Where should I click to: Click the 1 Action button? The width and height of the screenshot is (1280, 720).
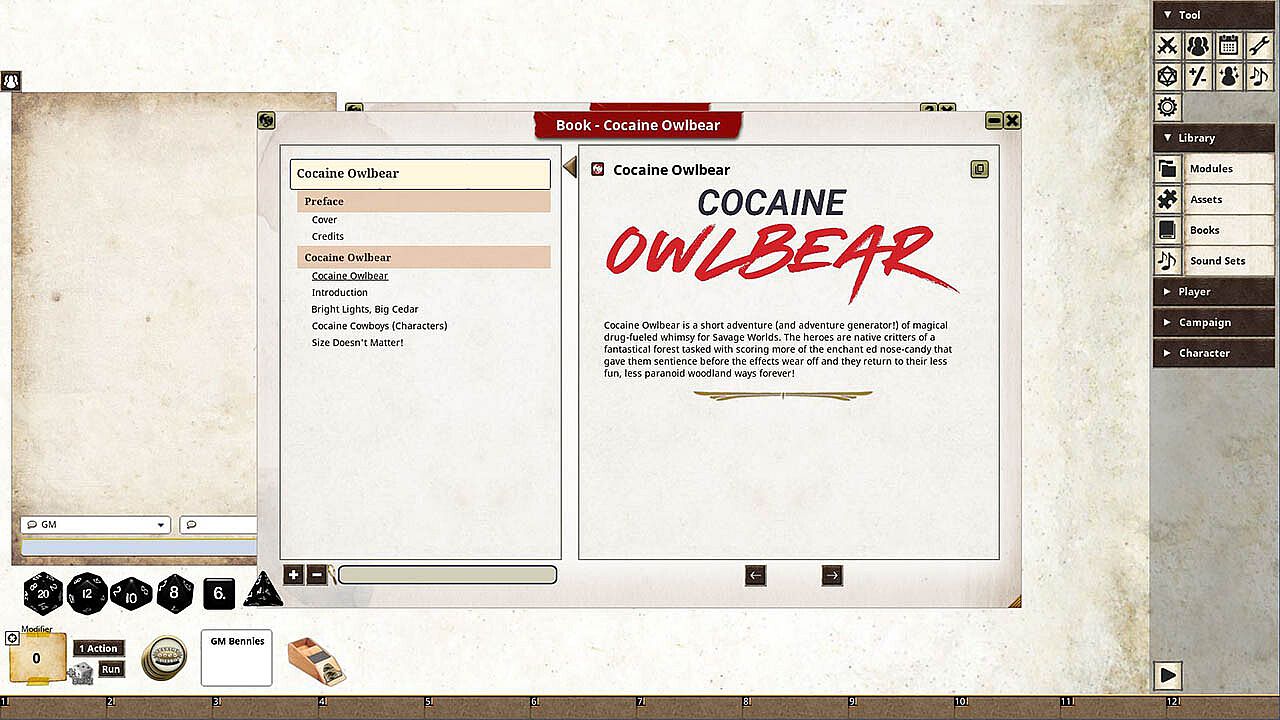coord(98,649)
